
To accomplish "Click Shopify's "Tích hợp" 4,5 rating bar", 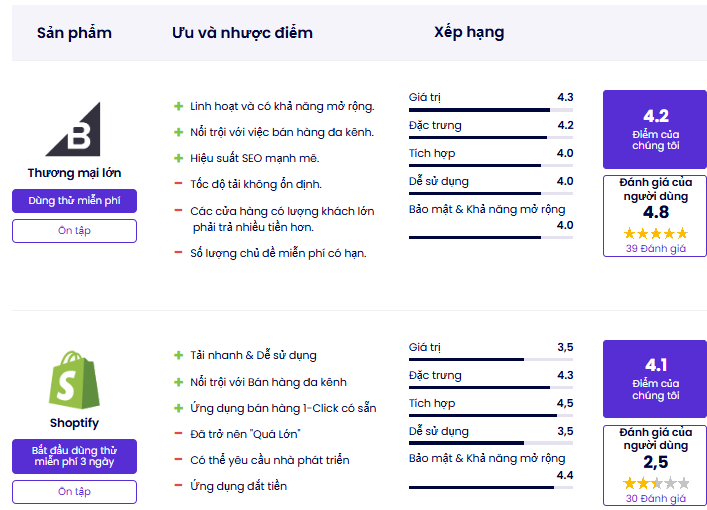I will point(491,416).
